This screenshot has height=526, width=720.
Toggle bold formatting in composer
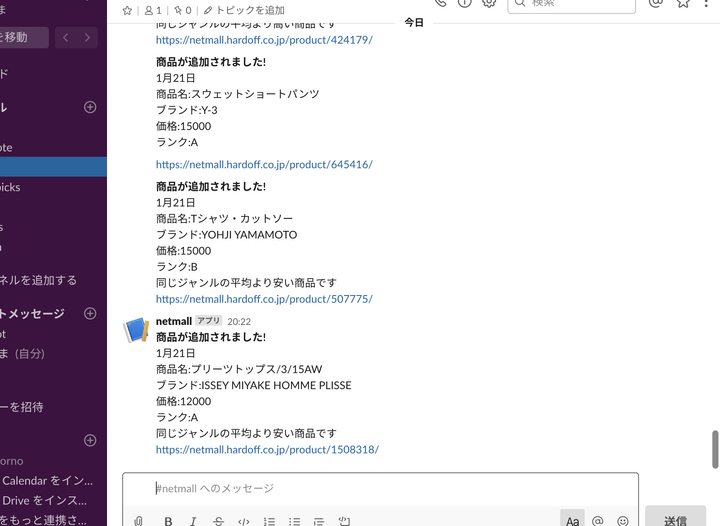tap(168, 521)
